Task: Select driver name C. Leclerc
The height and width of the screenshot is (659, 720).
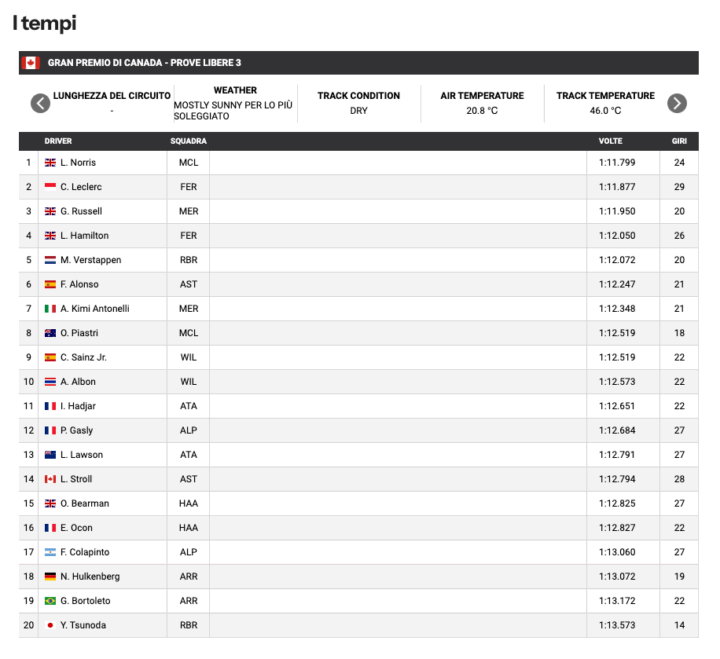Action: coord(81,187)
